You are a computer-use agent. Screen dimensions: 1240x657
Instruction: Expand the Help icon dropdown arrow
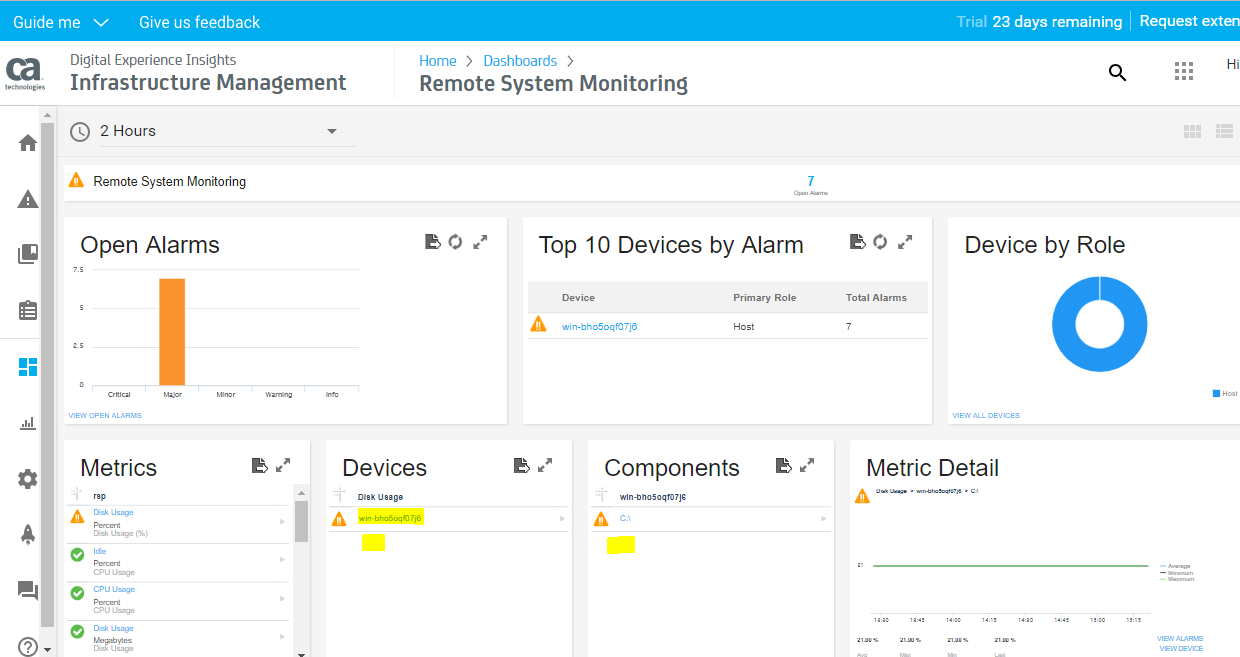pos(46,650)
